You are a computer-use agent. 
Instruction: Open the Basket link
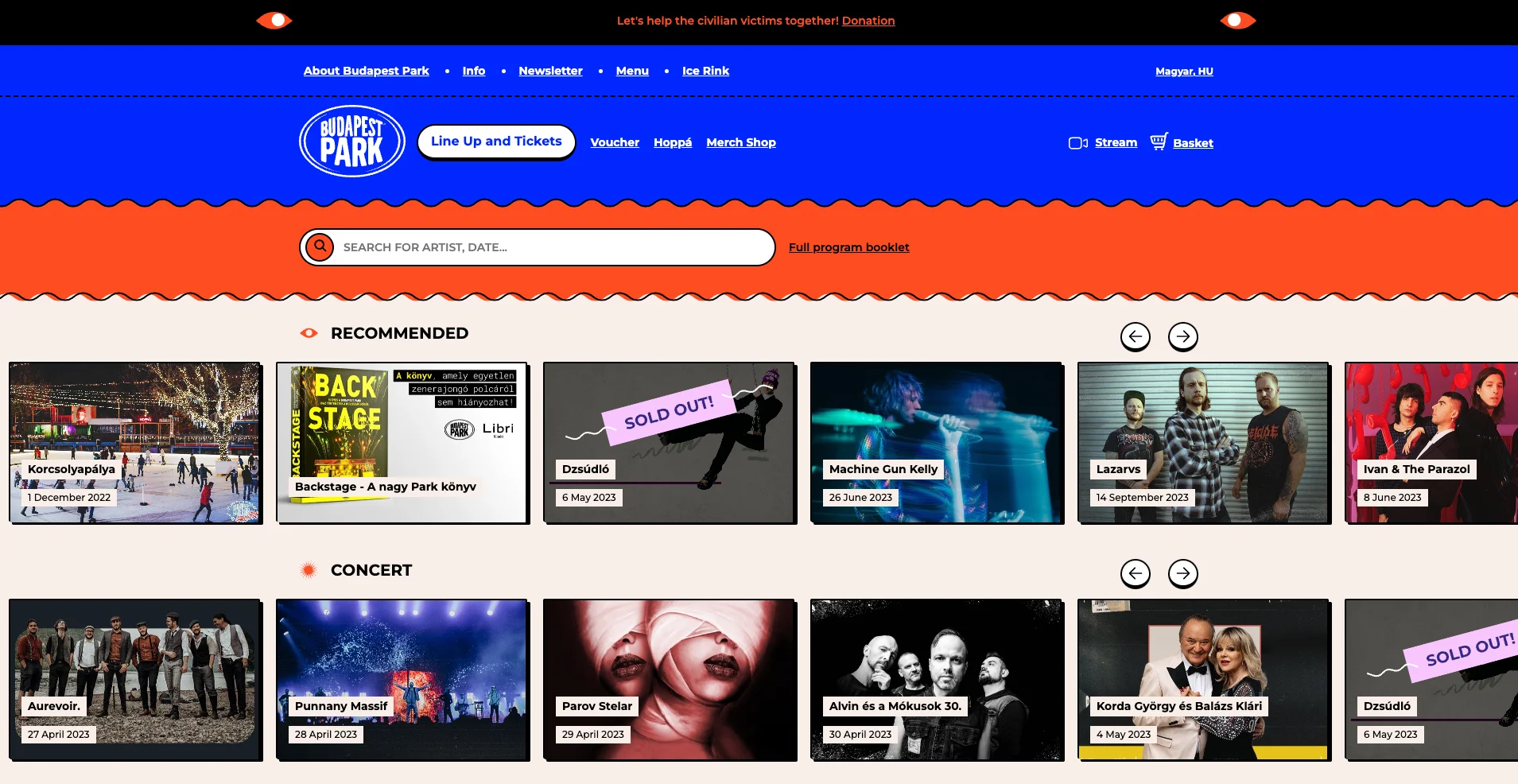point(1194,143)
